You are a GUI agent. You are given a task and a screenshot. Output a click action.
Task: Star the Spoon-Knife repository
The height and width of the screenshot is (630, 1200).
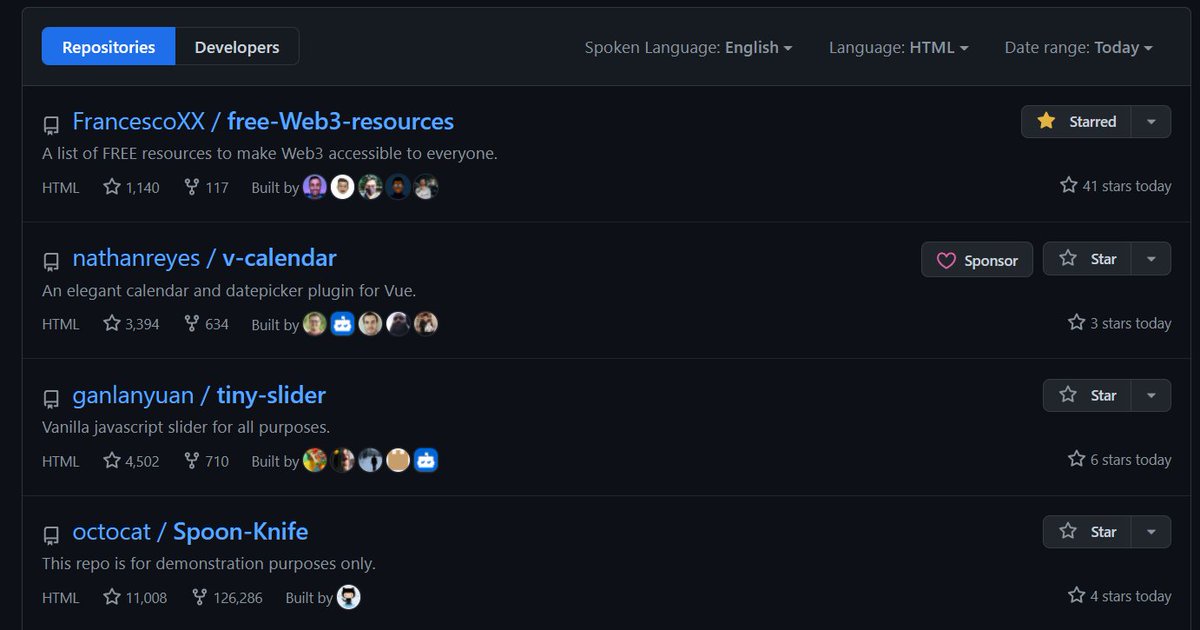coord(1087,532)
